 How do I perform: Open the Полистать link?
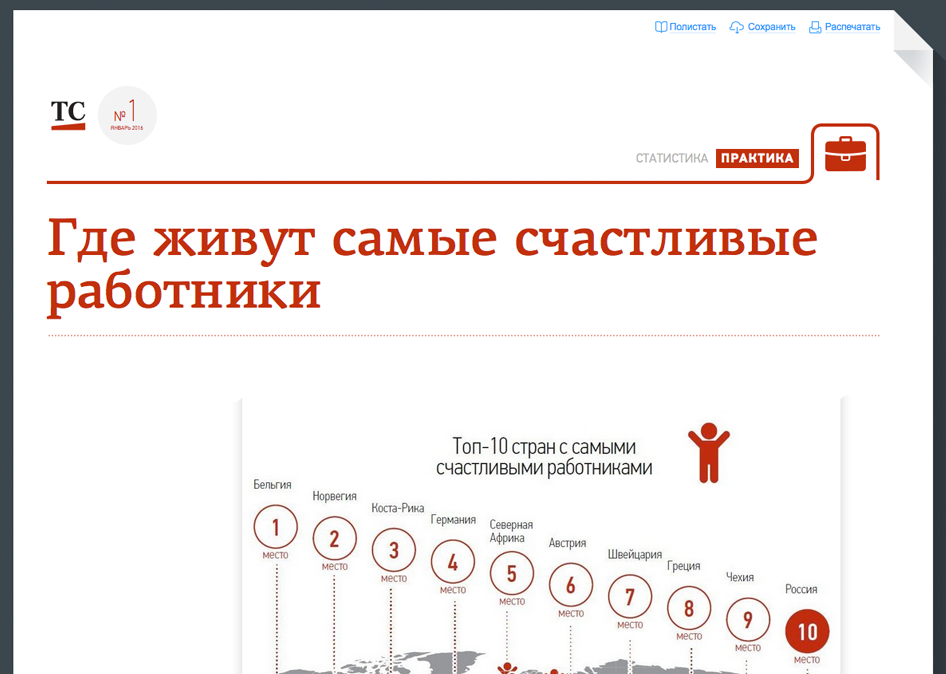point(692,27)
